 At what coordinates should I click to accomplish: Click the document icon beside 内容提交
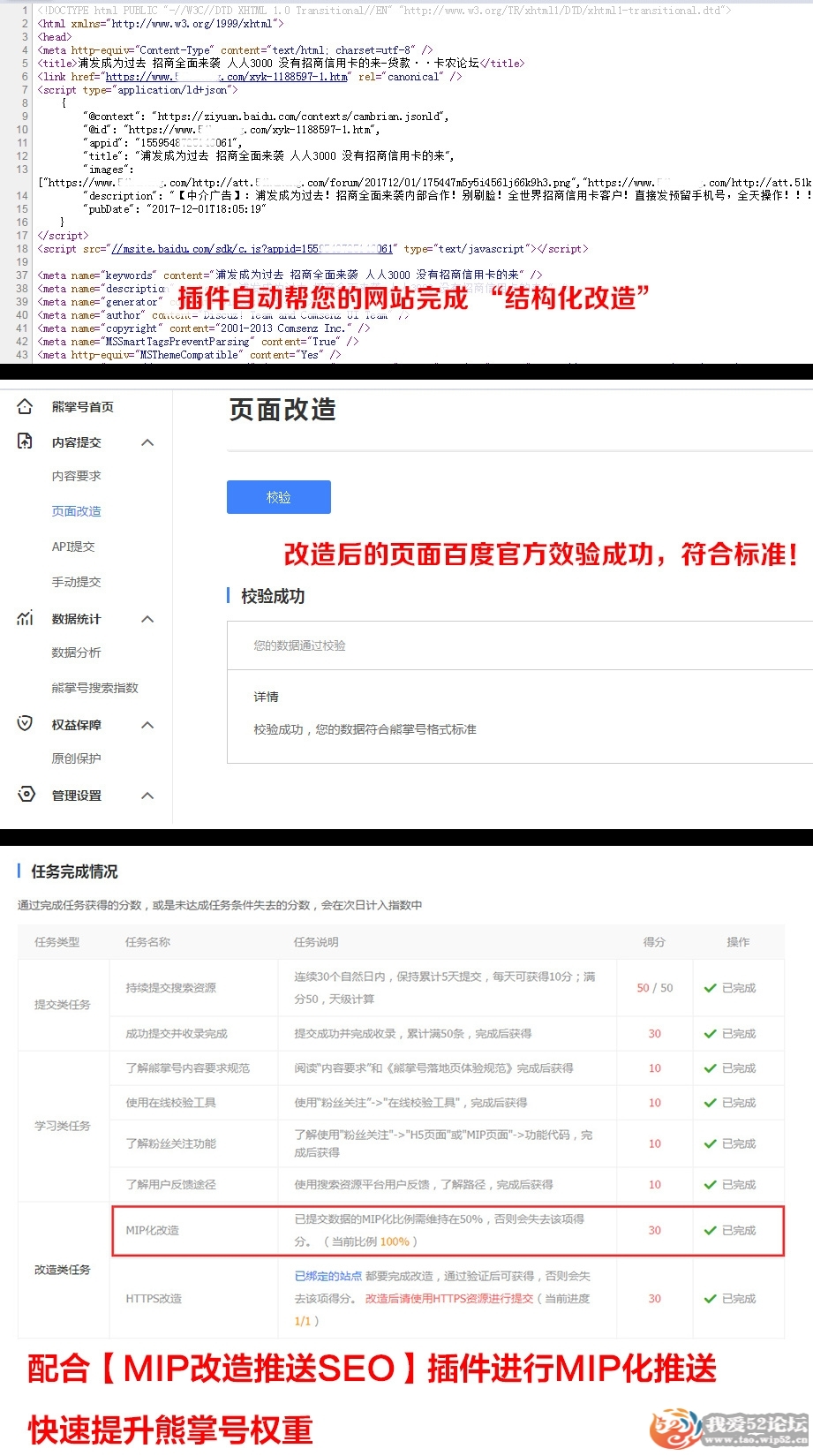click(x=25, y=441)
